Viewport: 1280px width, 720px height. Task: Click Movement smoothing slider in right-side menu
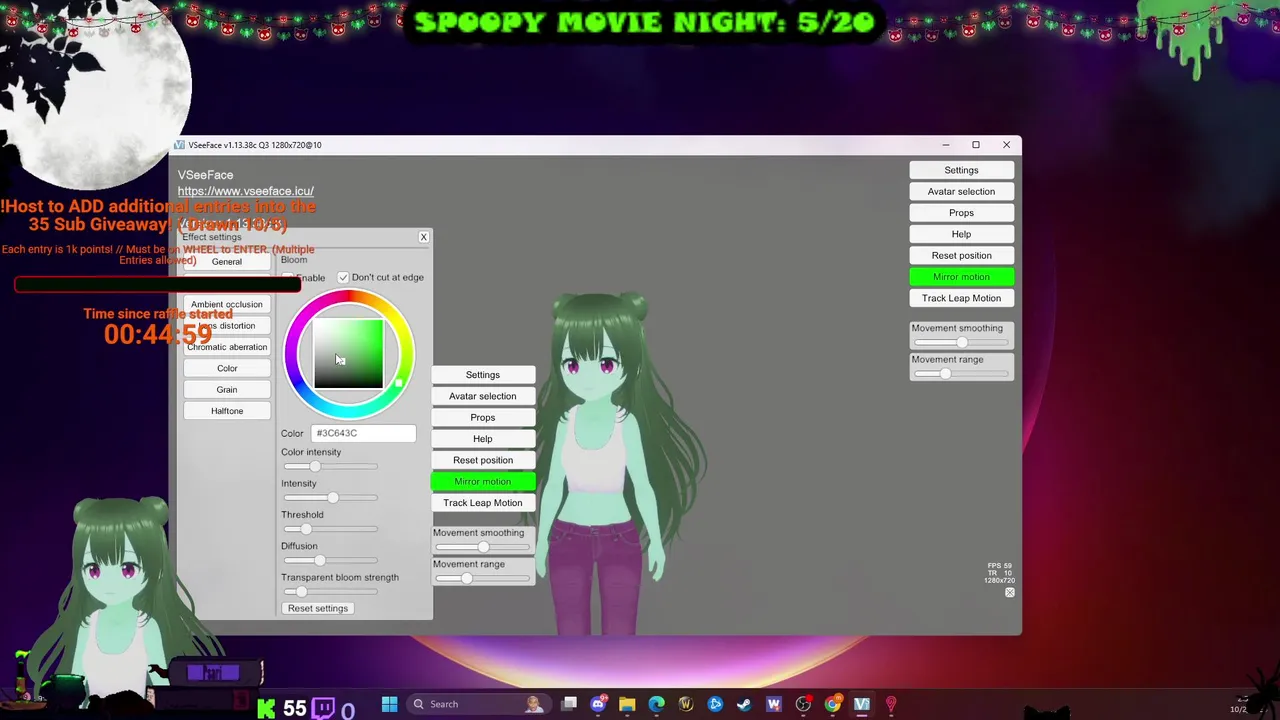pos(960,343)
